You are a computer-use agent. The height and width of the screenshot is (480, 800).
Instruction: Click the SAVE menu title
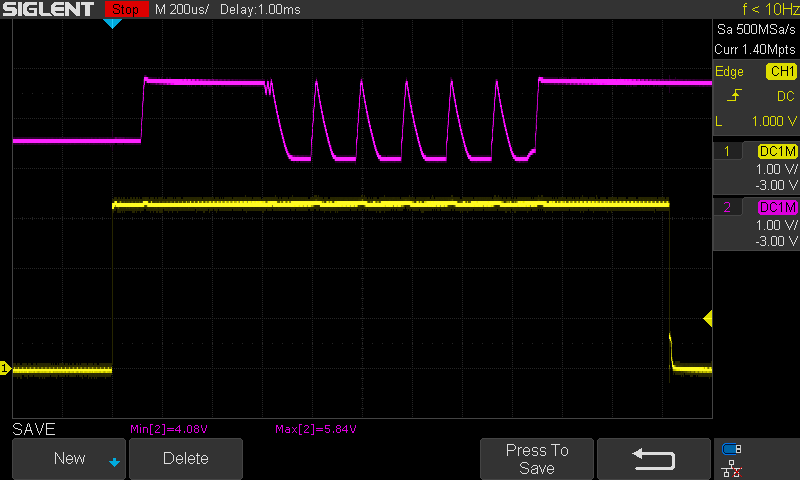(x=34, y=429)
